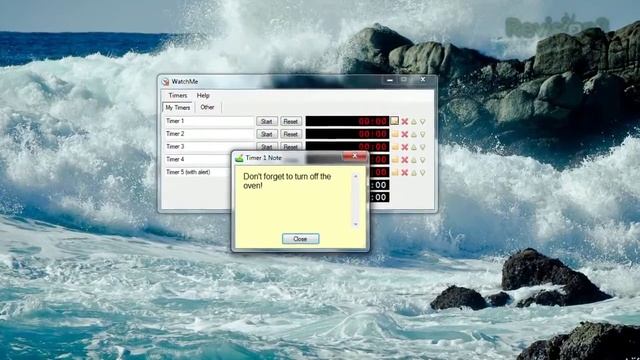
Task: Close the WatchMe window
Action: tap(423, 80)
